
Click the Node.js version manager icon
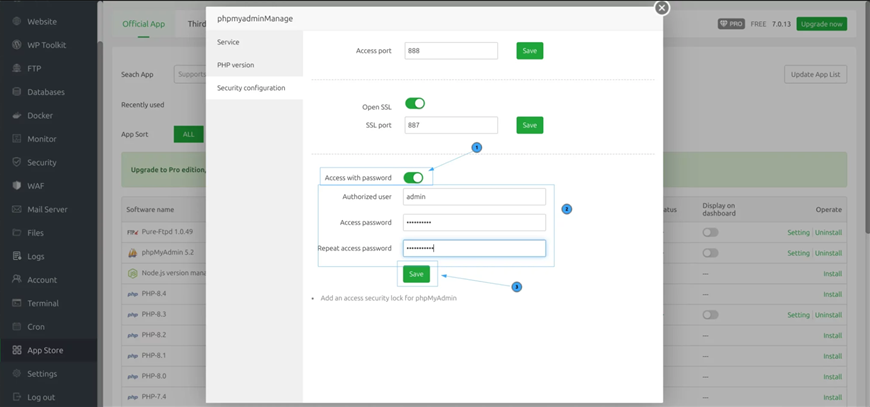[132, 273]
